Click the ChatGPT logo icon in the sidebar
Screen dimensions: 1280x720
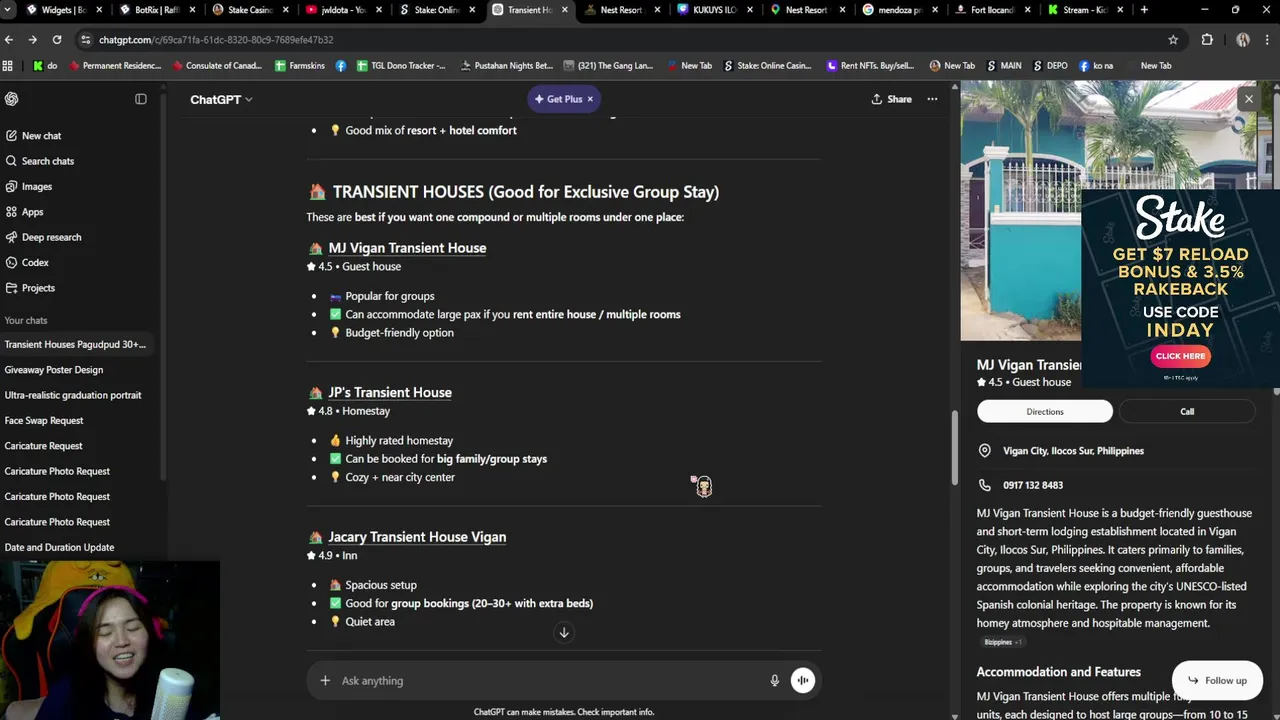(12, 99)
